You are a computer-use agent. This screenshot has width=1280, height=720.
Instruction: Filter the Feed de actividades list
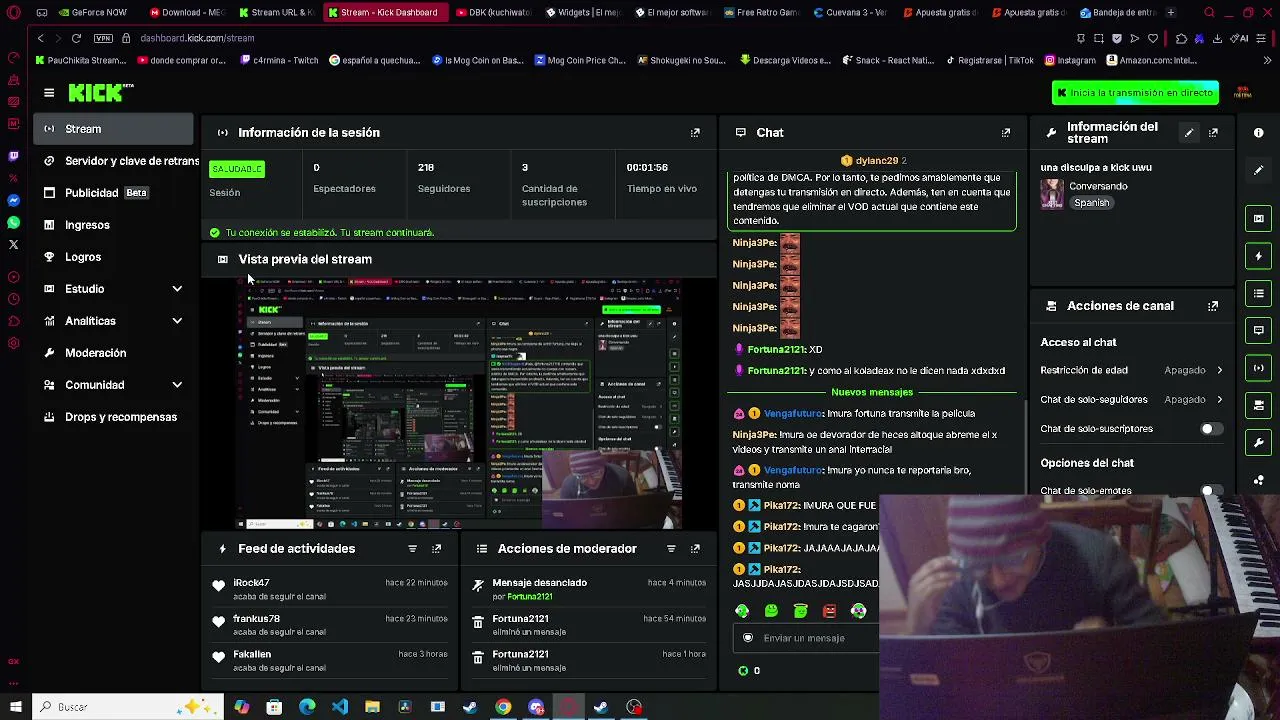[x=412, y=548]
